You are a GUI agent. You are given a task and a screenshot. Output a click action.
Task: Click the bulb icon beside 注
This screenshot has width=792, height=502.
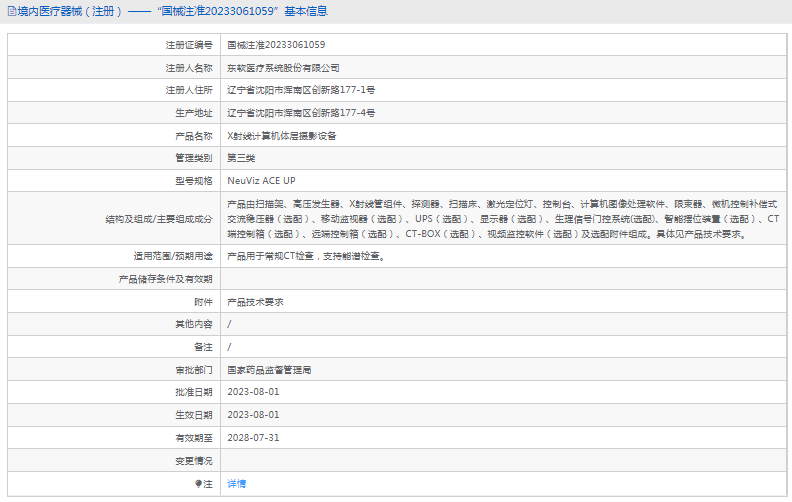(x=199, y=484)
